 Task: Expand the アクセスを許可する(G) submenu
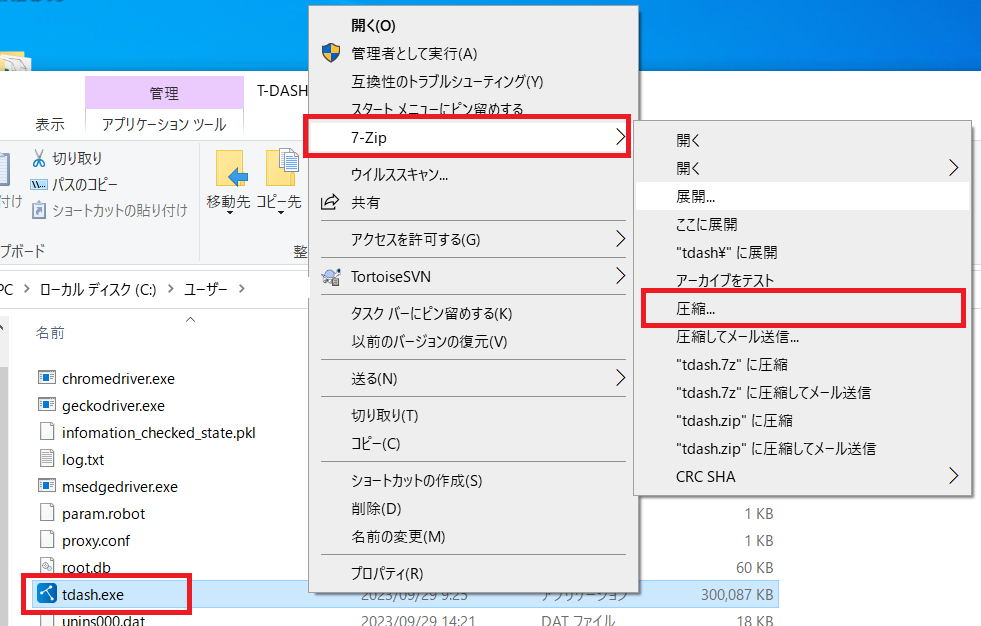point(620,239)
